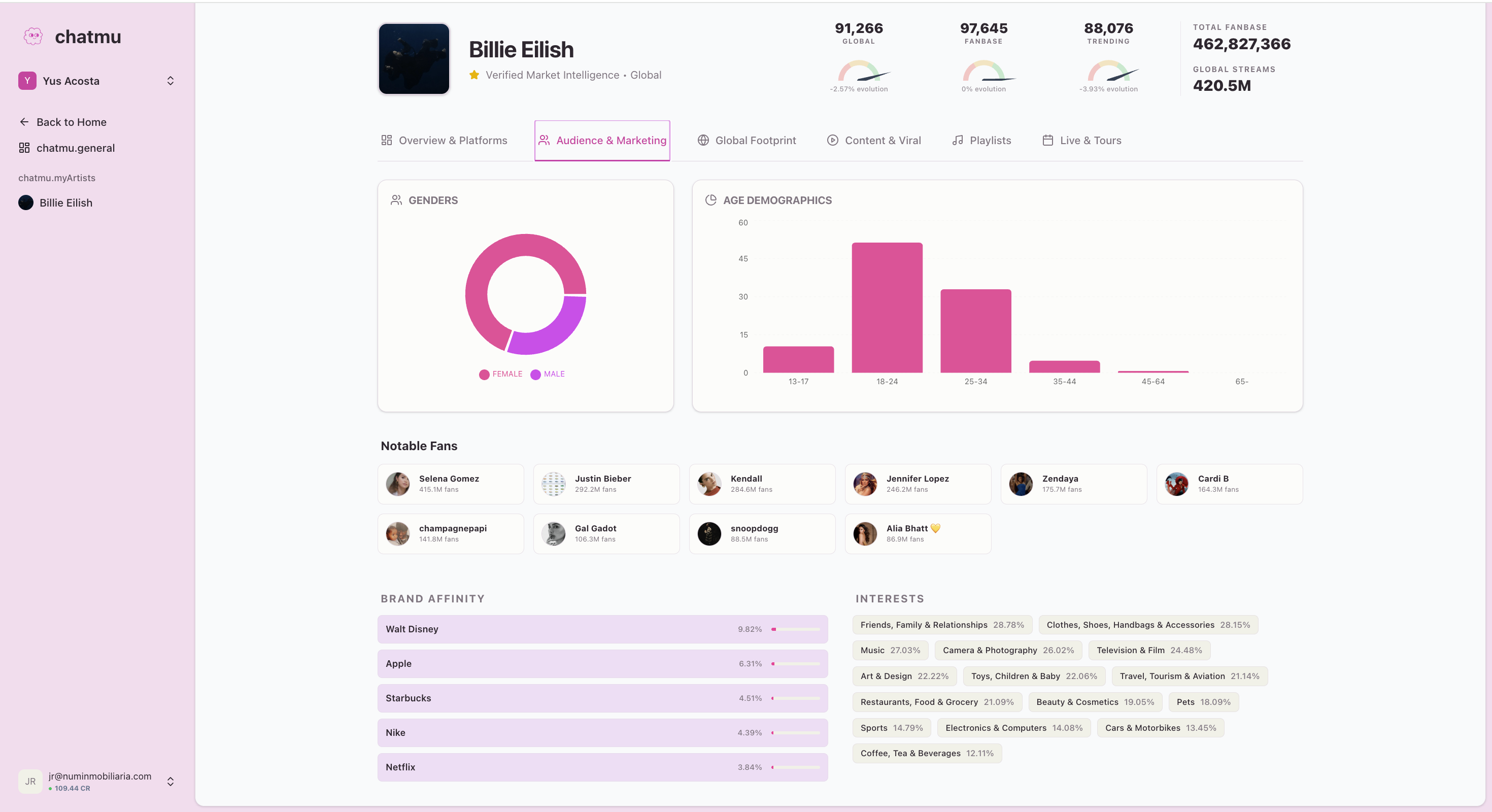Click the Overview & Platforms grid icon

click(x=386, y=140)
